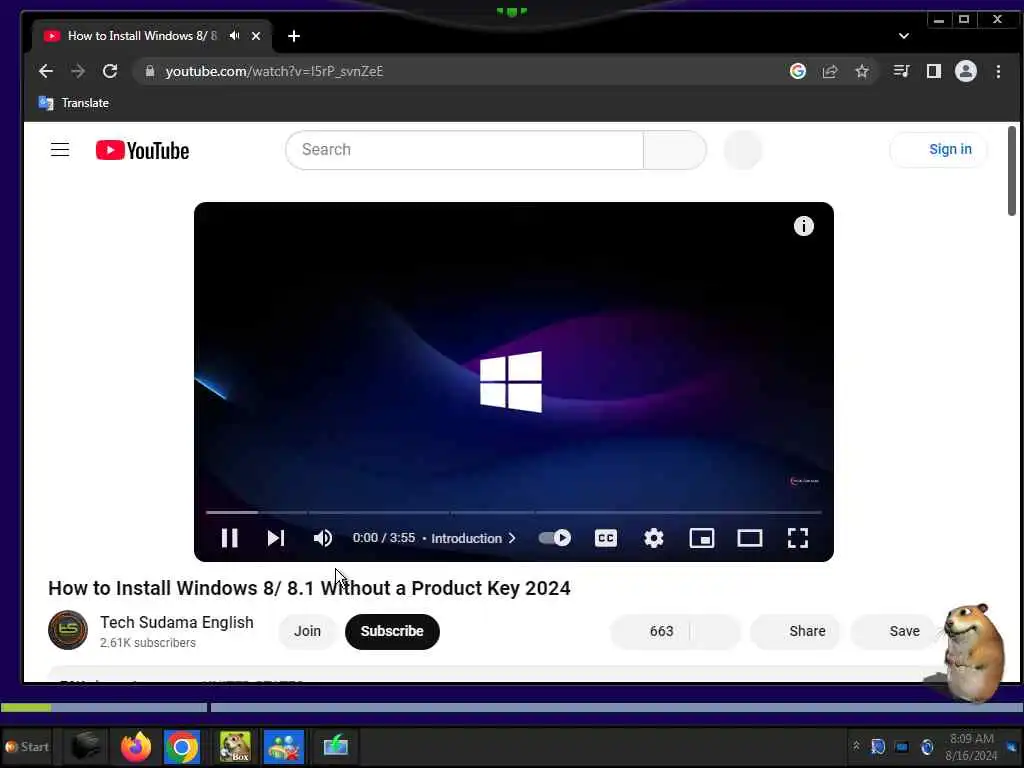Open YouTube hamburger guide menu
The image size is (1024, 768).
pos(60,150)
